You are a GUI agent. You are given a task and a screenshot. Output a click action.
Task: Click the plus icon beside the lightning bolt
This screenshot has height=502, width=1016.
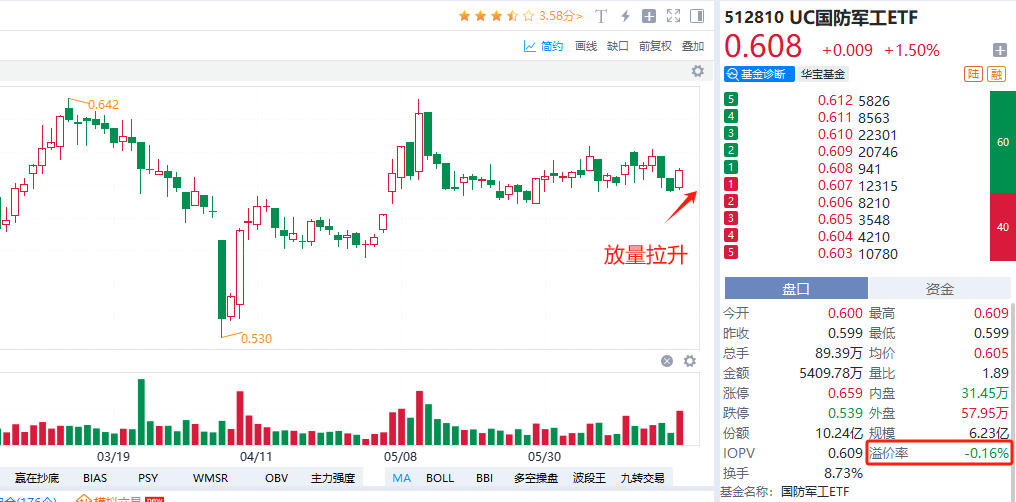click(x=649, y=16)
